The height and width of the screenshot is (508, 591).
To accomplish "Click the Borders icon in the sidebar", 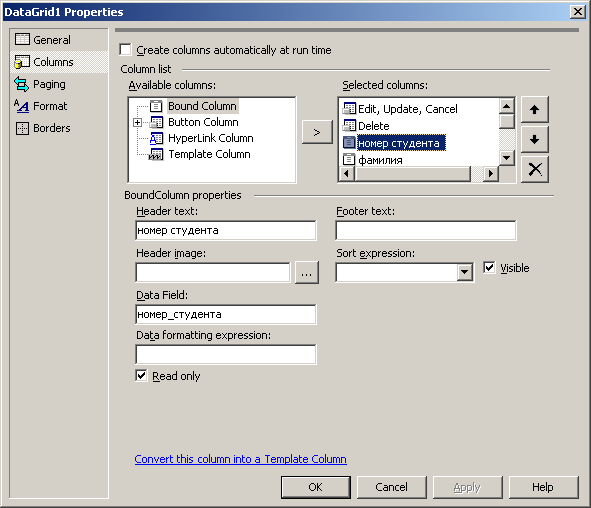I will (x=22, y=128).
